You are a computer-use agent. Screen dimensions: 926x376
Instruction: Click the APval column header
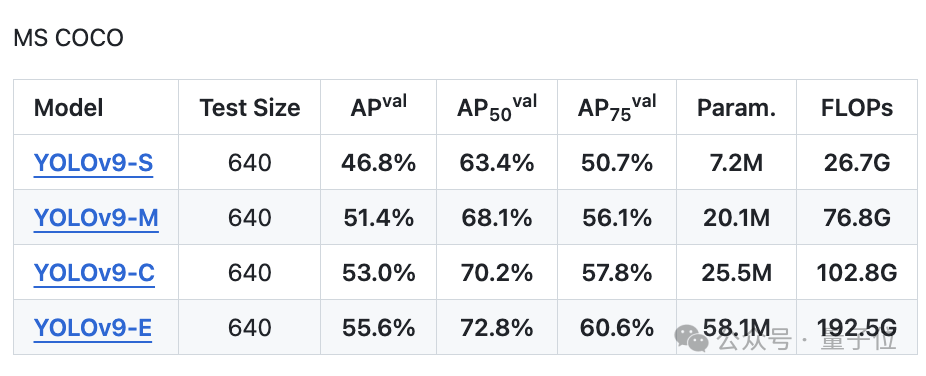click(379, 107)
